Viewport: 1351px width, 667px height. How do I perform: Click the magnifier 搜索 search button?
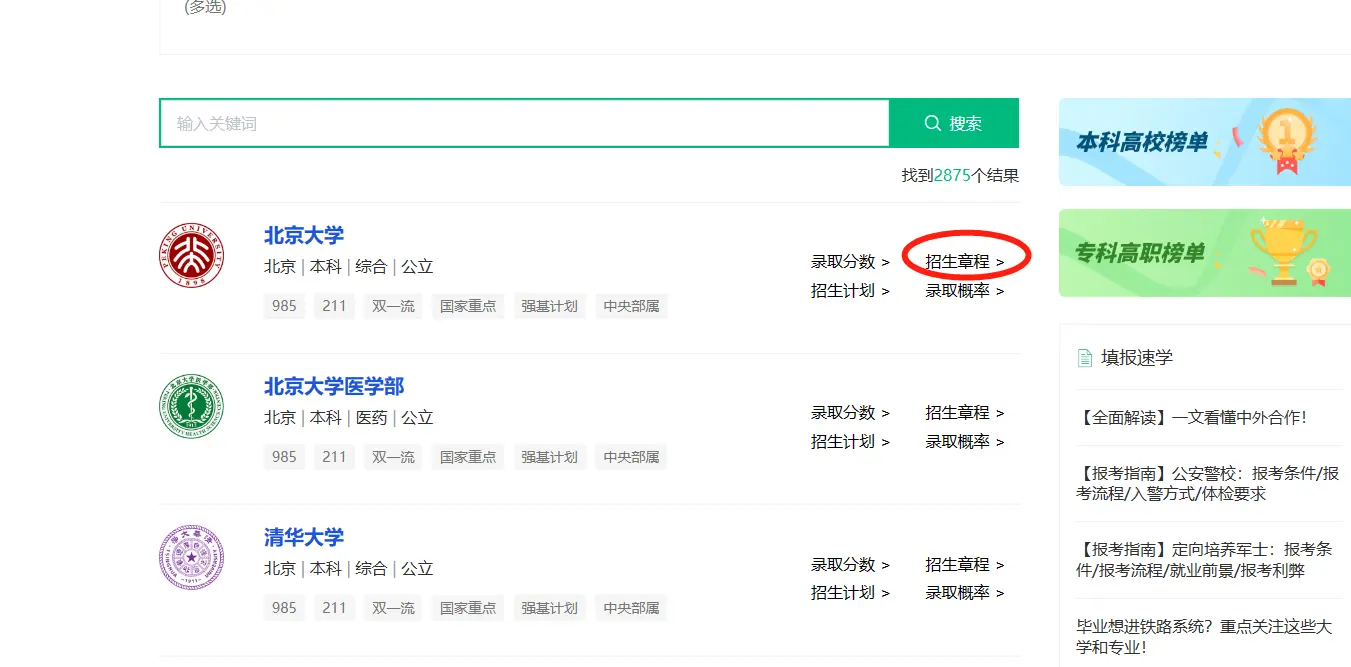tap(953, 123)
